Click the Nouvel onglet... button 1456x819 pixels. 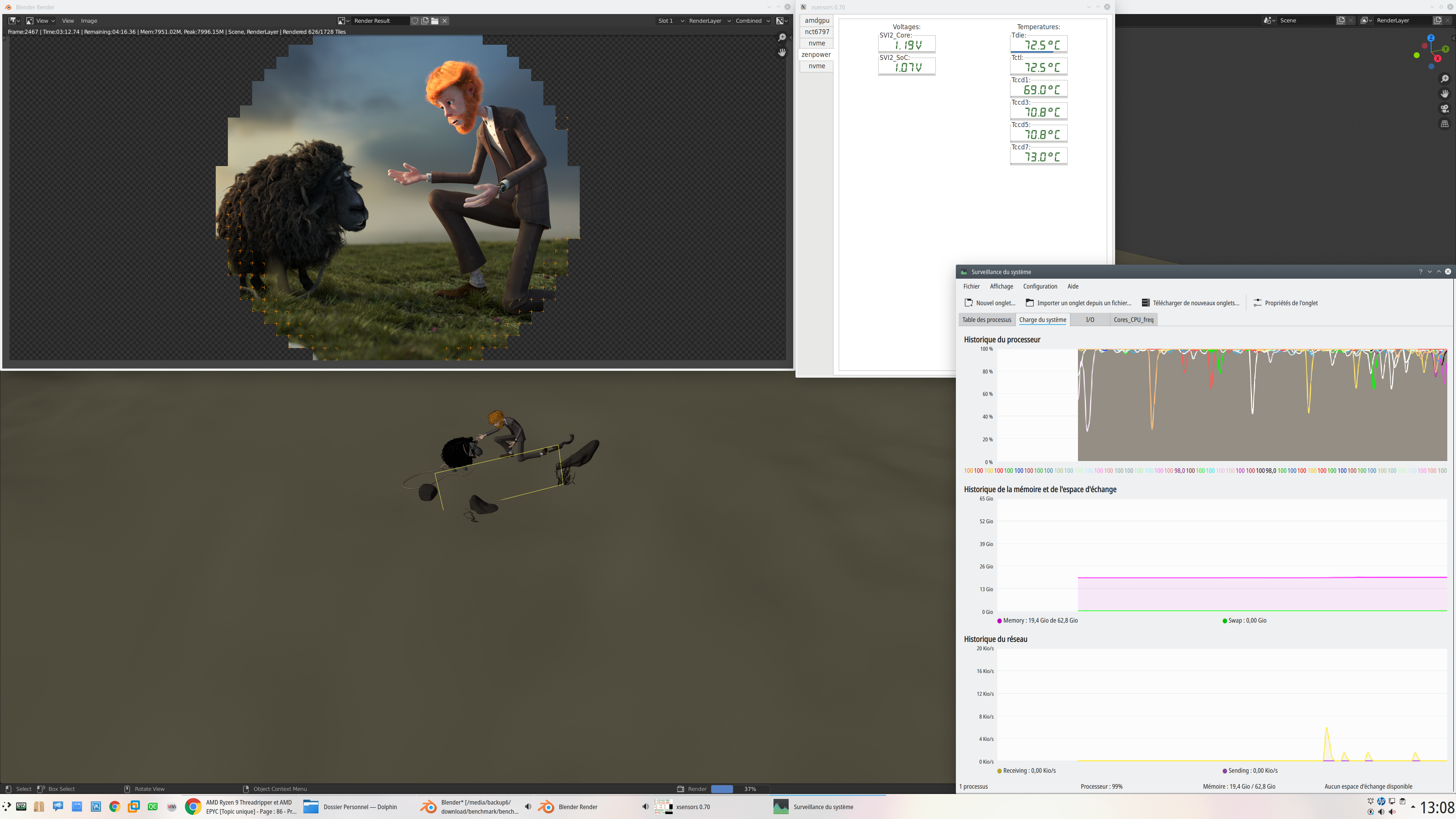990,303
